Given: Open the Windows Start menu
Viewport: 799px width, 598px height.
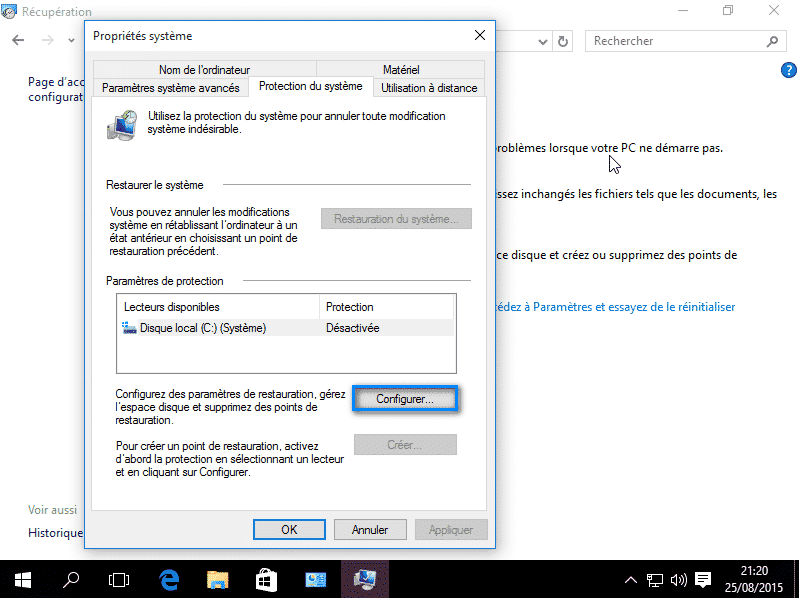Looking at the screenshot, I should tap(22, 578).
